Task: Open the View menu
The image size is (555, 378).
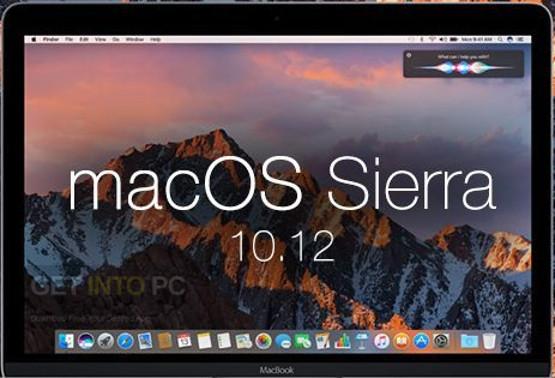Action: [x=101, y=40]
